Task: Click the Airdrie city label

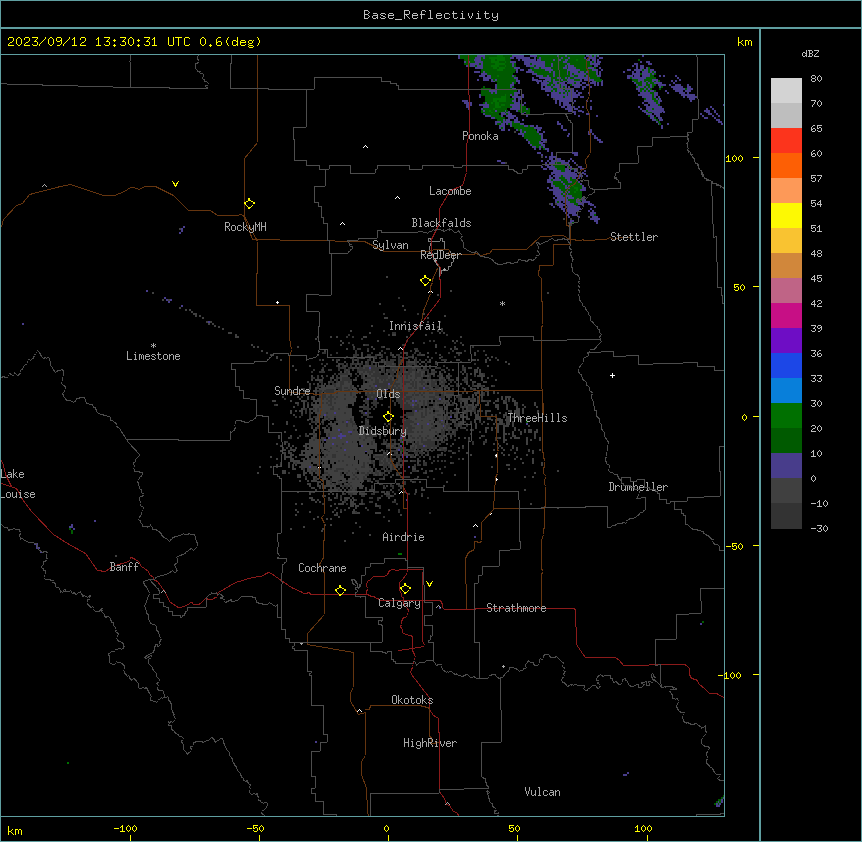Action: click(404, 537)
